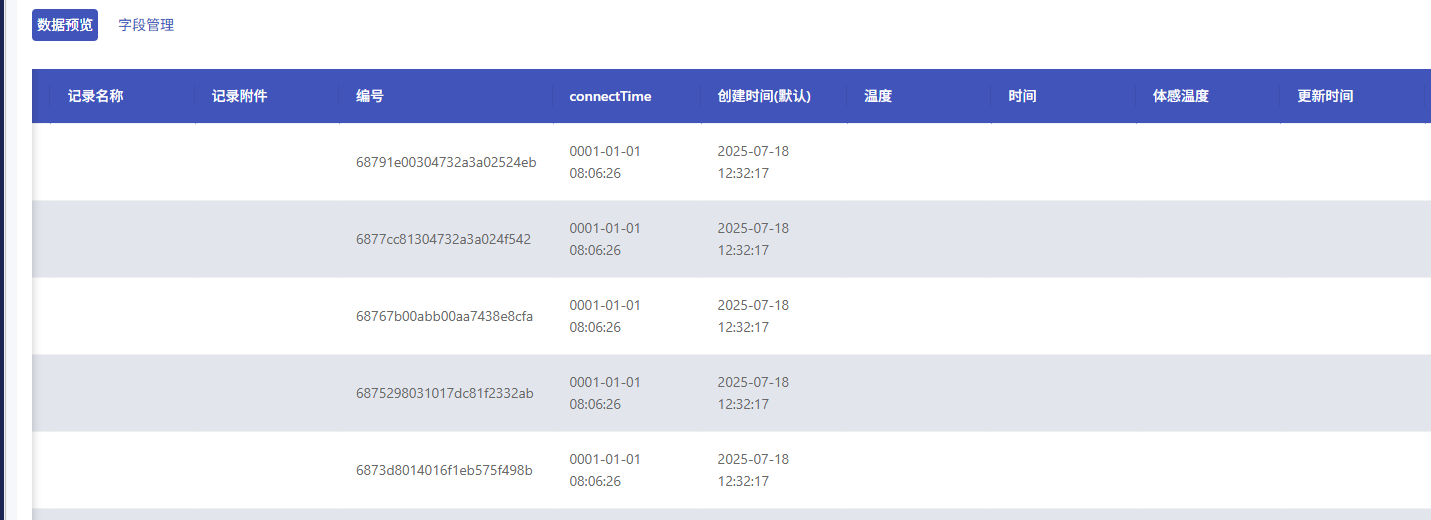This screenshot has height=520, width=1431.
Task: Open the 字段管理 tab
Action: tap(146, 25)
